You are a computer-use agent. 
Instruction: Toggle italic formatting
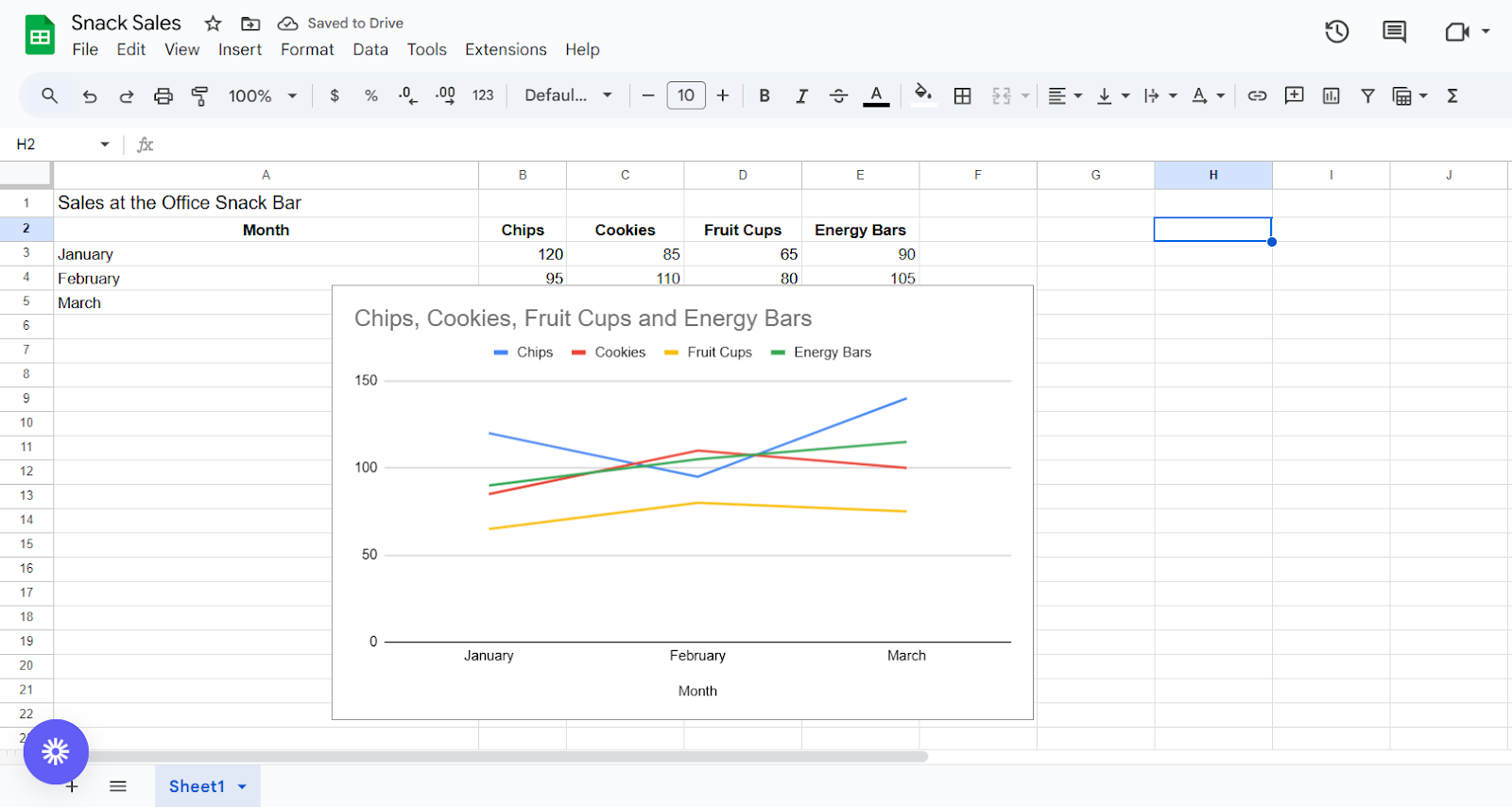pos(801,95)
